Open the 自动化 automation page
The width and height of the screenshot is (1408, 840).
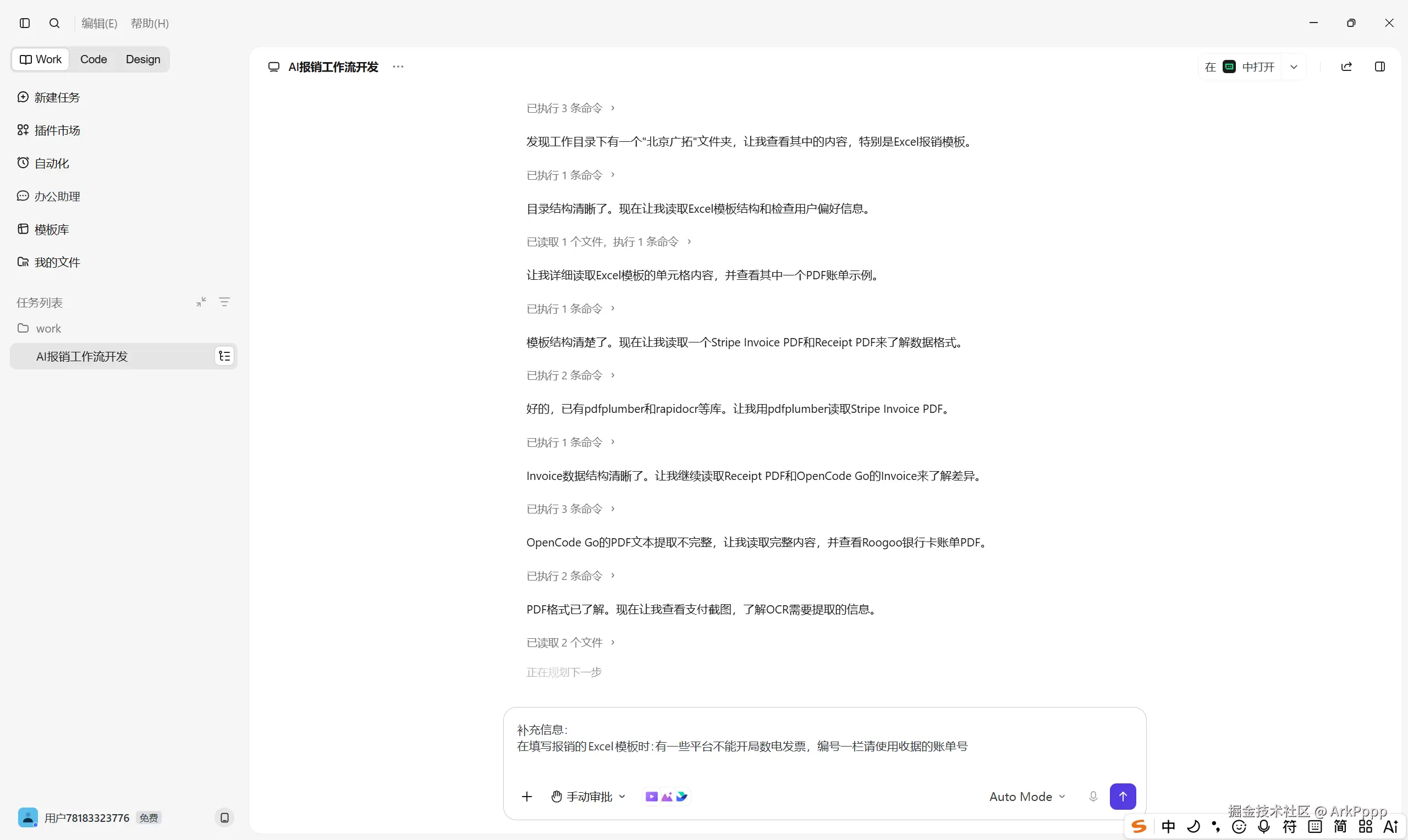point(43,163)
